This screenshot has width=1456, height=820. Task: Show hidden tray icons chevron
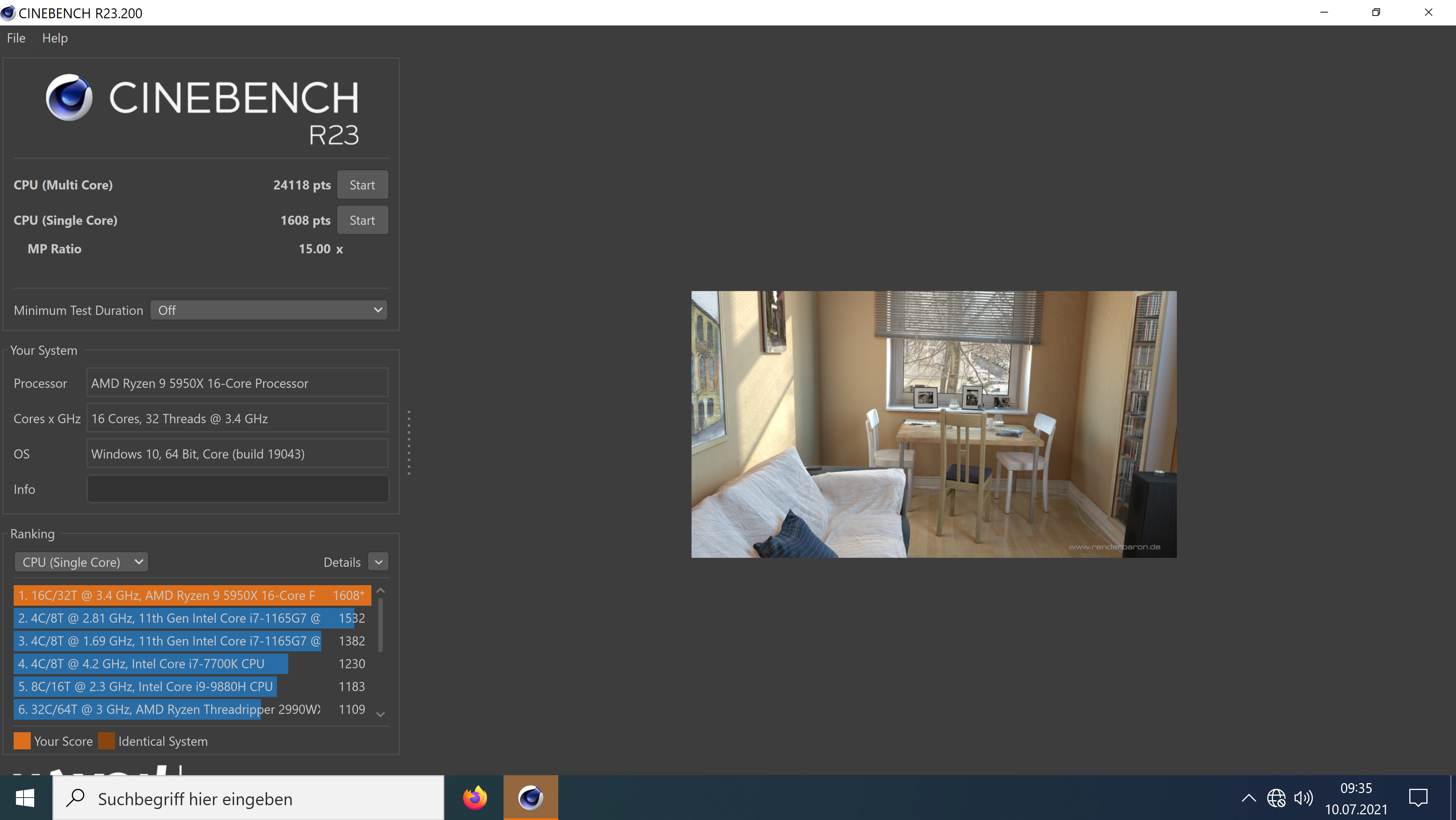1249,798
